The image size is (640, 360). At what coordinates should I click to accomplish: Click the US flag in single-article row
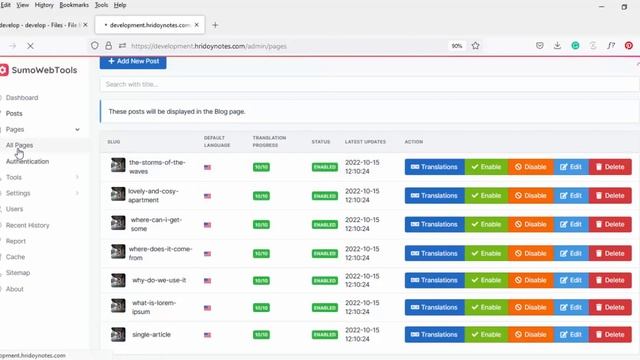pos(207,335)
